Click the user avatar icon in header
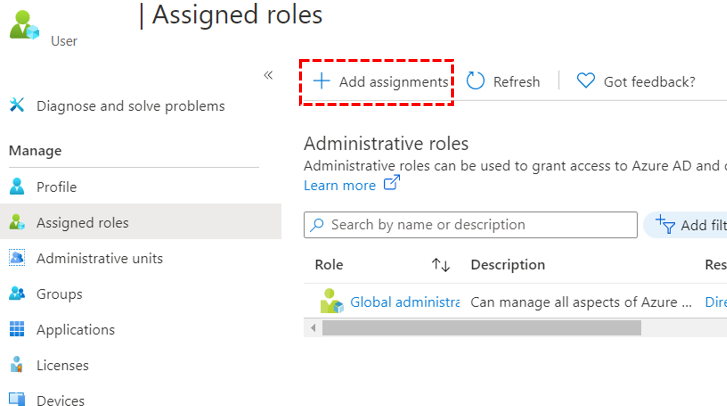The height and width of the screenshot is (406, 727). click(24, 25)
